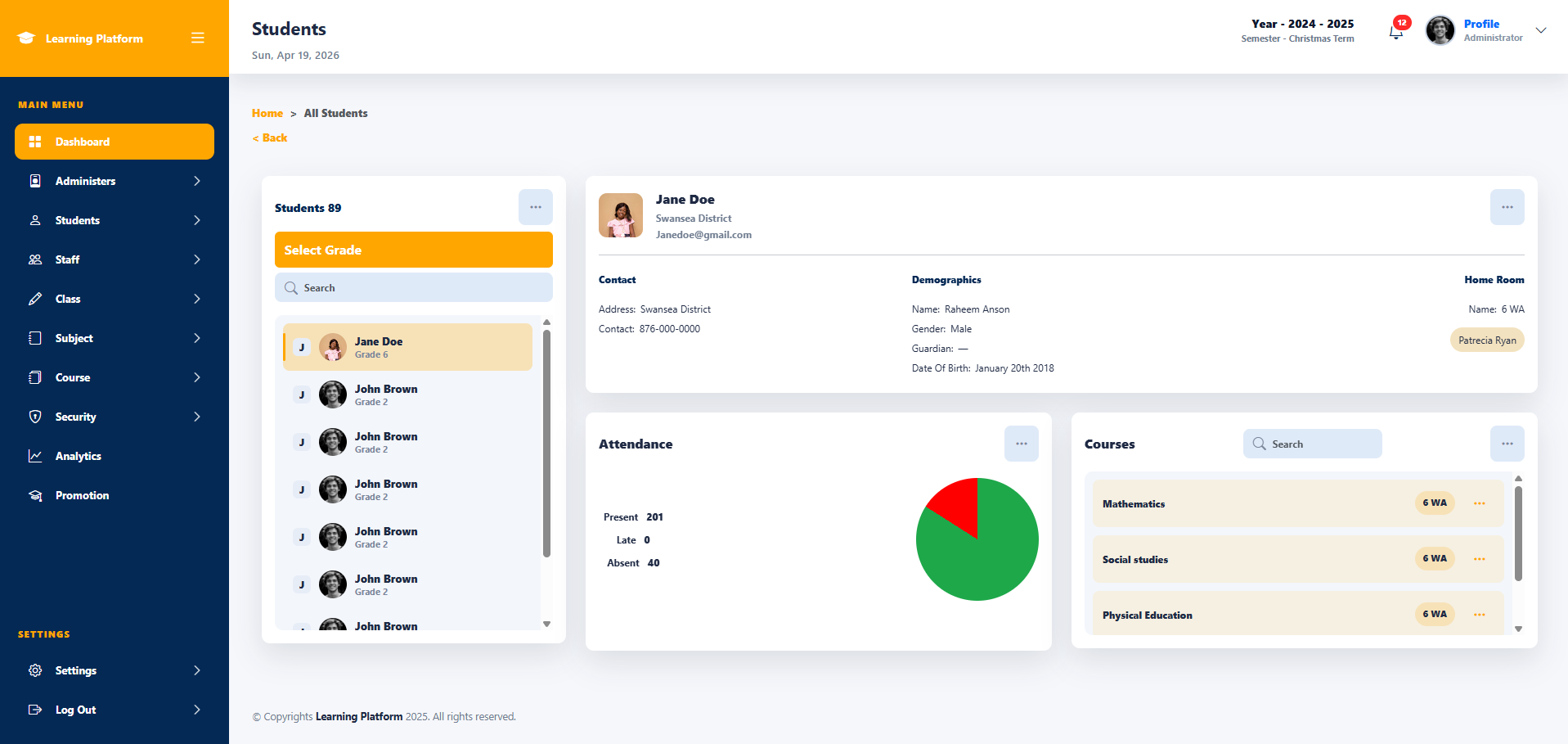This screenshot has height=744, width=1568.
Task: Open the options menu in Students panel
Action: (x=535, y=207)
